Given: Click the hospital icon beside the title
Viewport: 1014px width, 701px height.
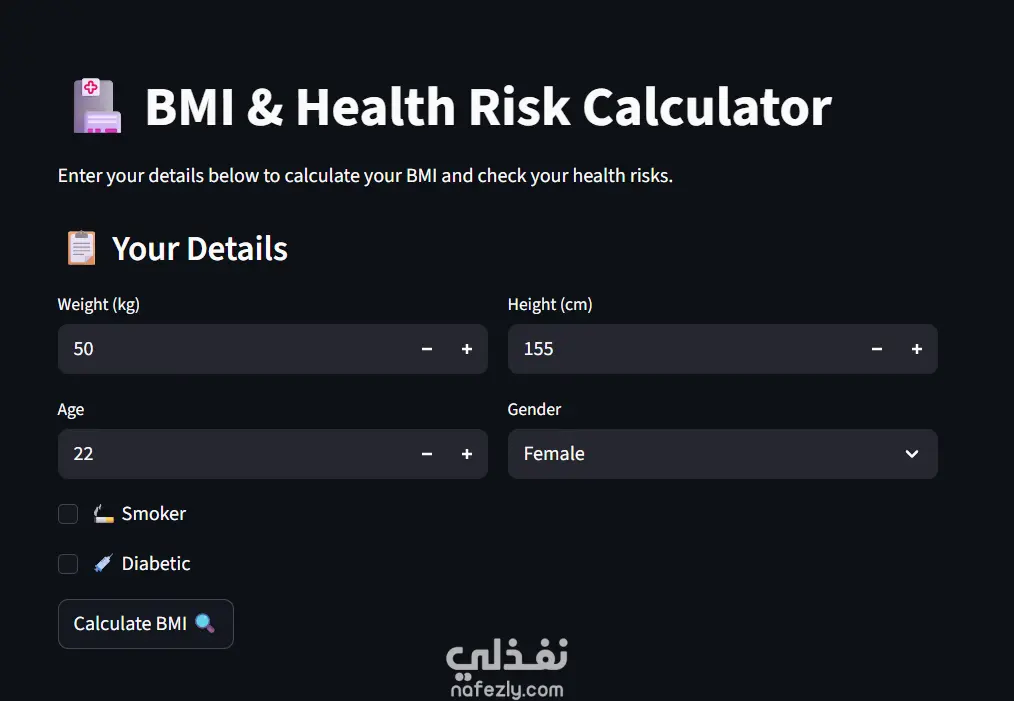Looking at the screenshot, I should (97, 107).
